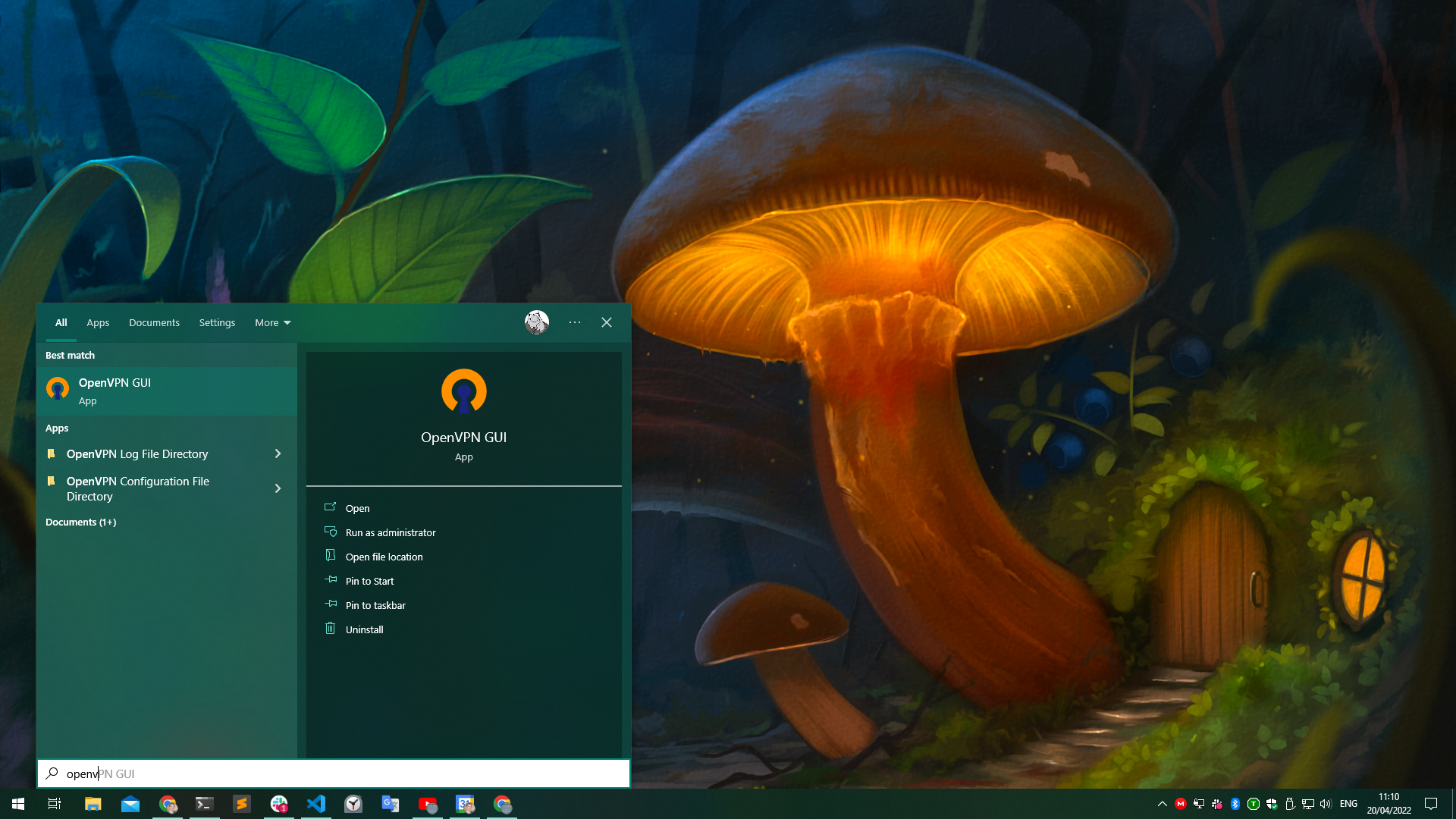Switch to the Documents search tab

tap(154, 322)
